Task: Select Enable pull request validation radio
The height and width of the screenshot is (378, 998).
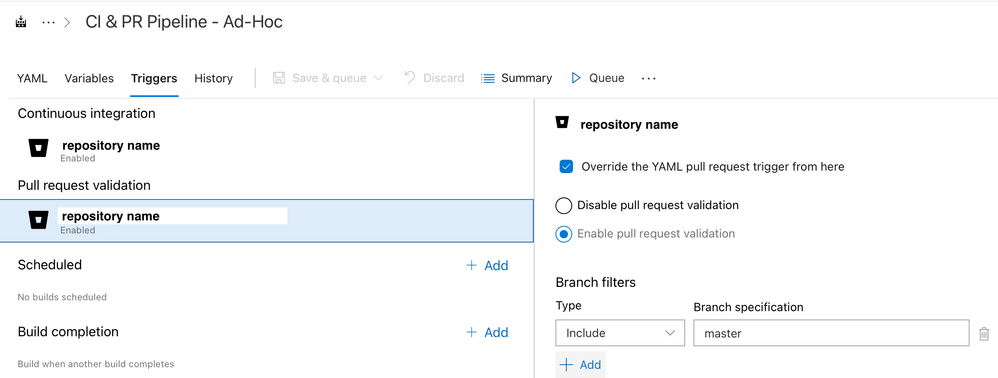Action: coord(563,234)
